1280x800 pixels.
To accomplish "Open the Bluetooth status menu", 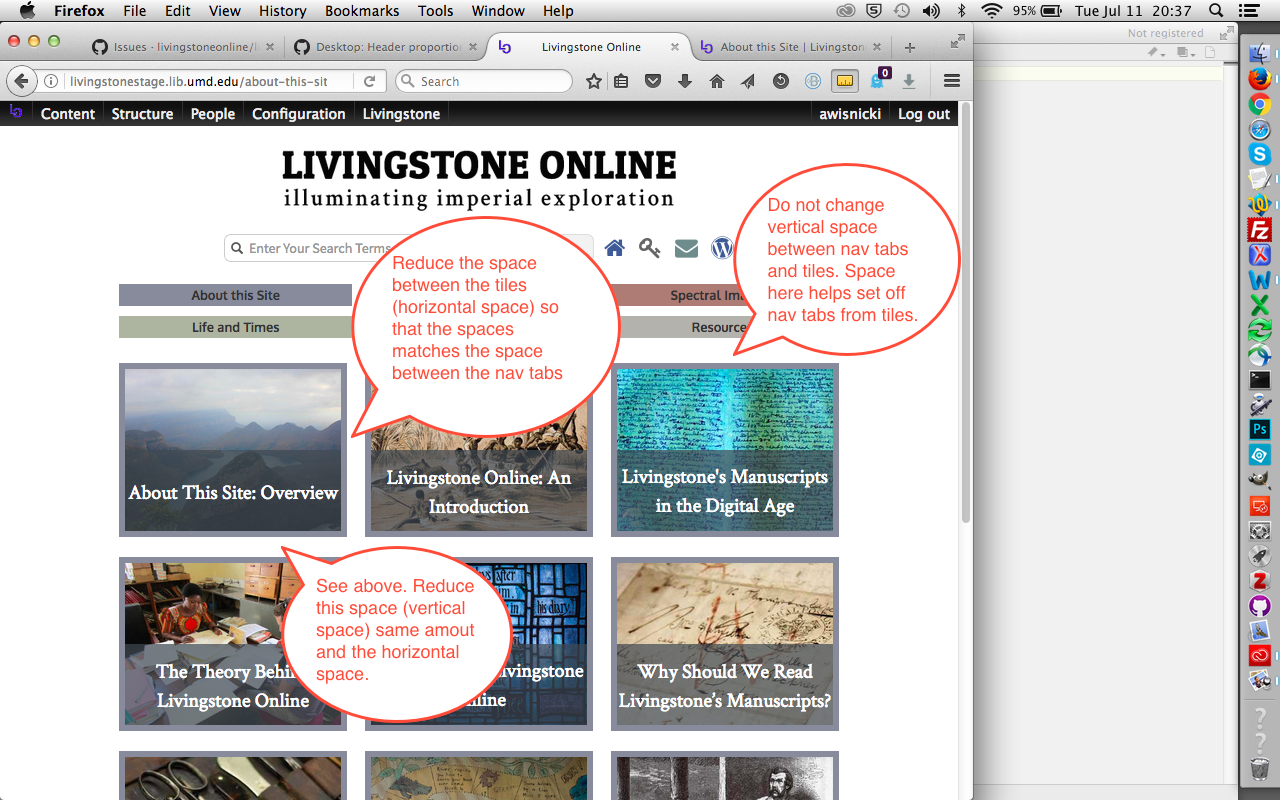I will (x=962, y=11).
